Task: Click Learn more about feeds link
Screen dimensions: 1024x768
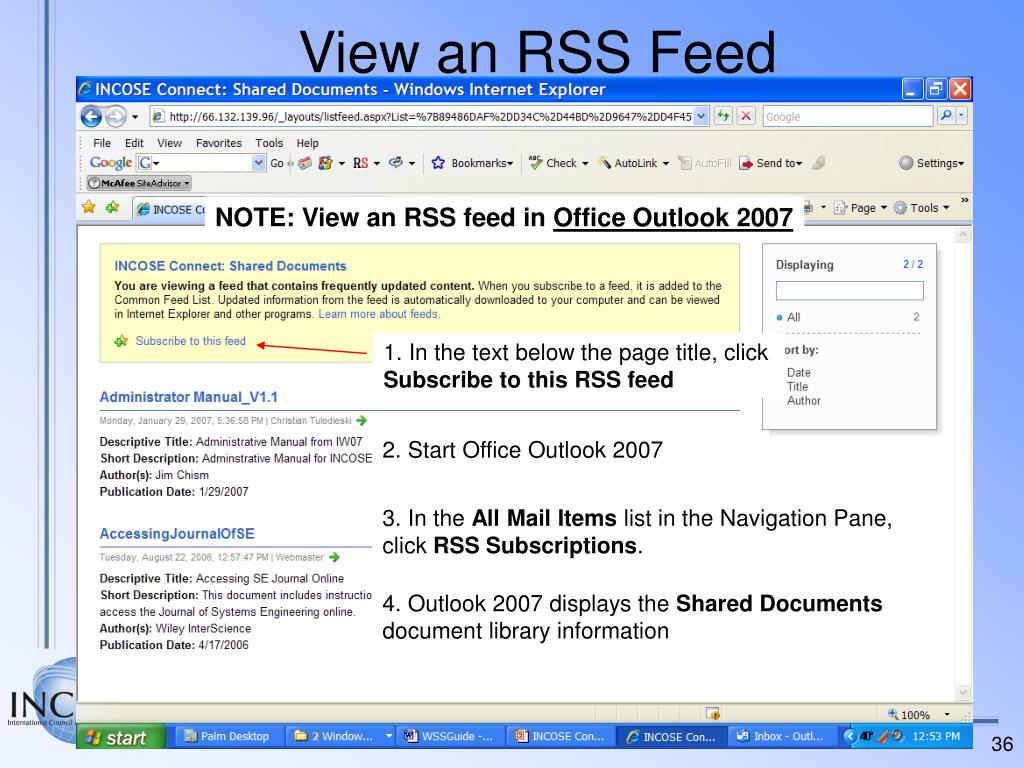Action: [x=379, y=314]
